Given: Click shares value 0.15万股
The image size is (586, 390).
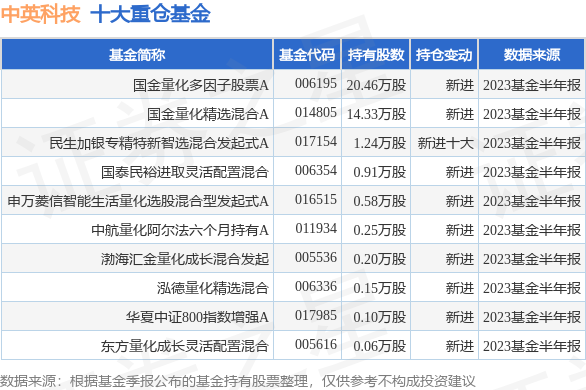Looking at the screenshot, I should [x=380, y=288].
